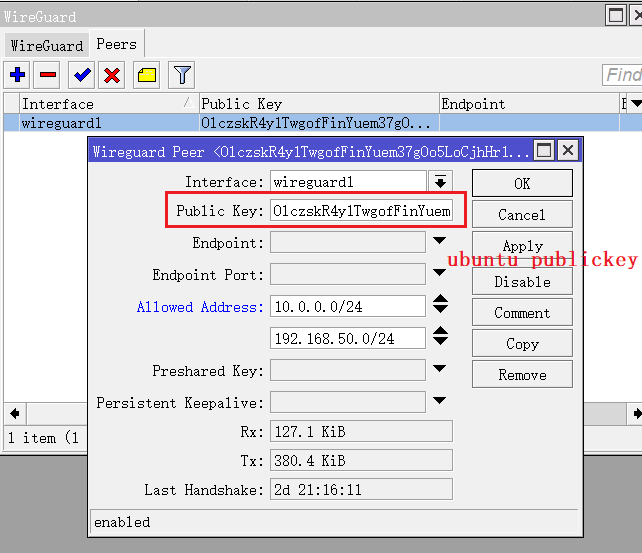Click the blue checkmark enable icon
This screenshot has width=642, height=553.
[x=82, y=75]
